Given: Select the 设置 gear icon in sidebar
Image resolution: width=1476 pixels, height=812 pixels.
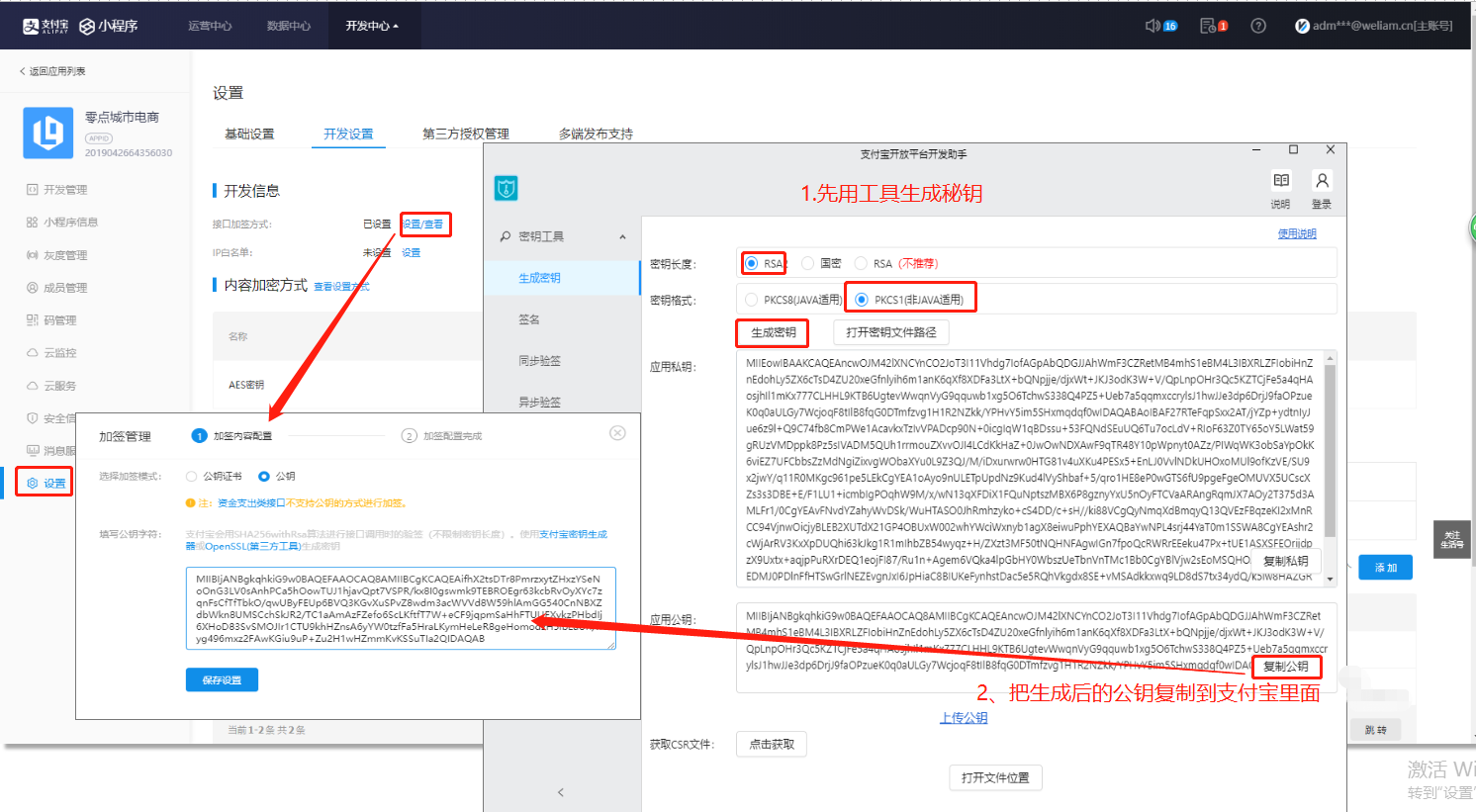Looking at the screenshot, I should (x=32, y=483).
